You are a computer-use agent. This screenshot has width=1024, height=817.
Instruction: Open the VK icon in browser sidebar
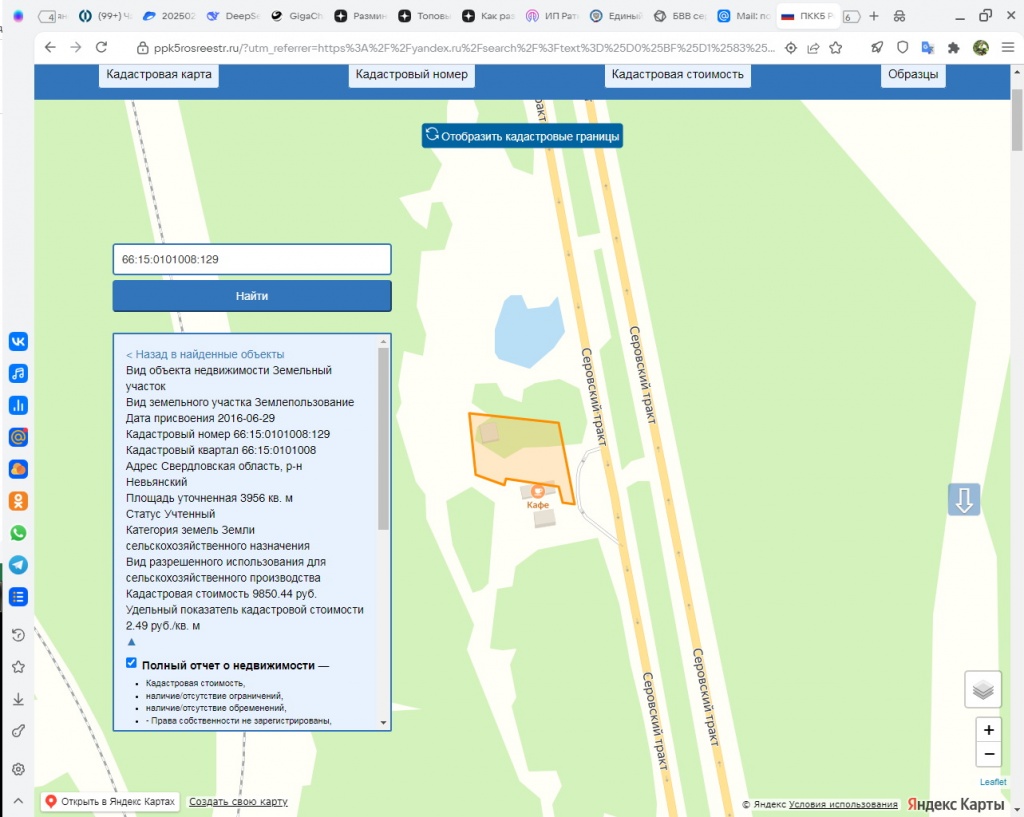(x=18, y=341)
